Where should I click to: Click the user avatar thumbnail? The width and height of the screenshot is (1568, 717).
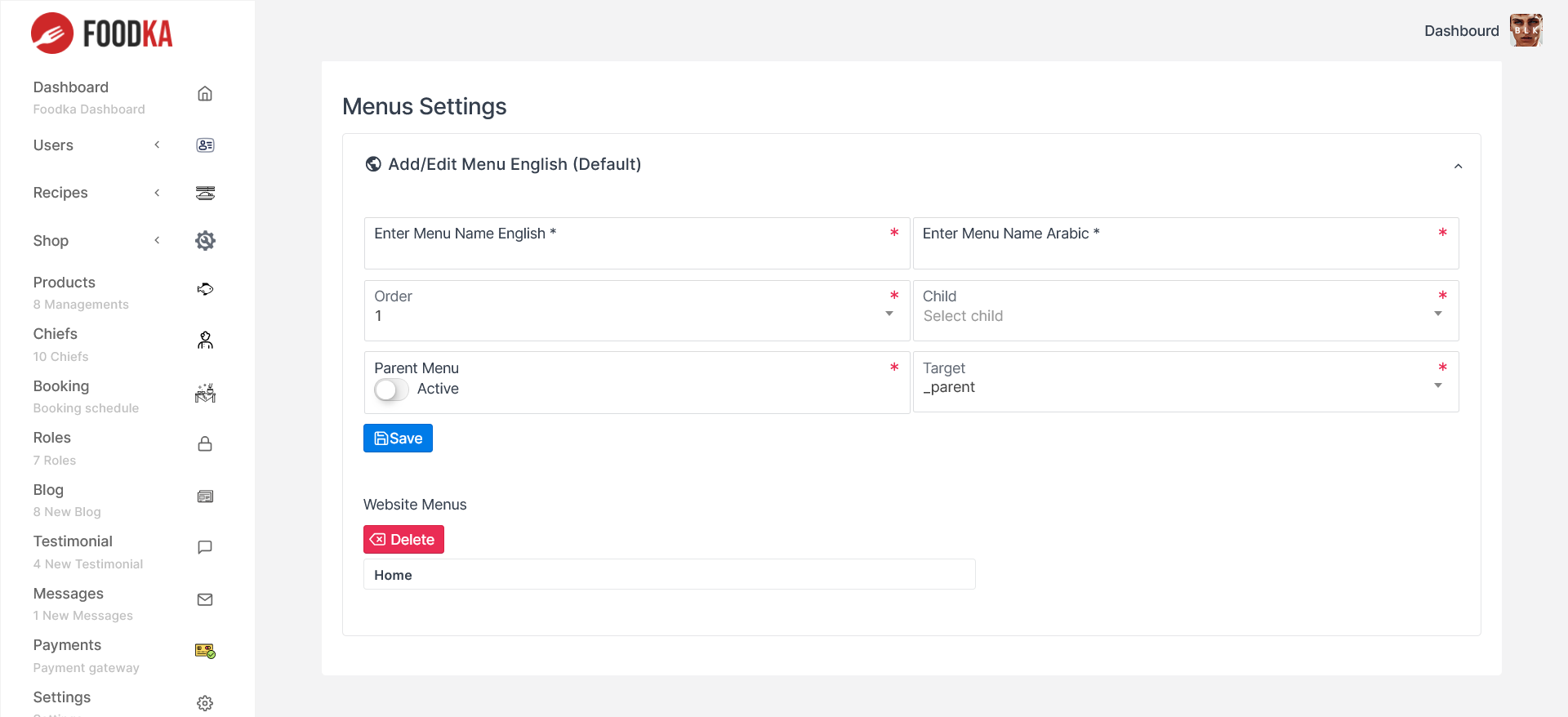pyautogui.click(x=1526, y=31)
